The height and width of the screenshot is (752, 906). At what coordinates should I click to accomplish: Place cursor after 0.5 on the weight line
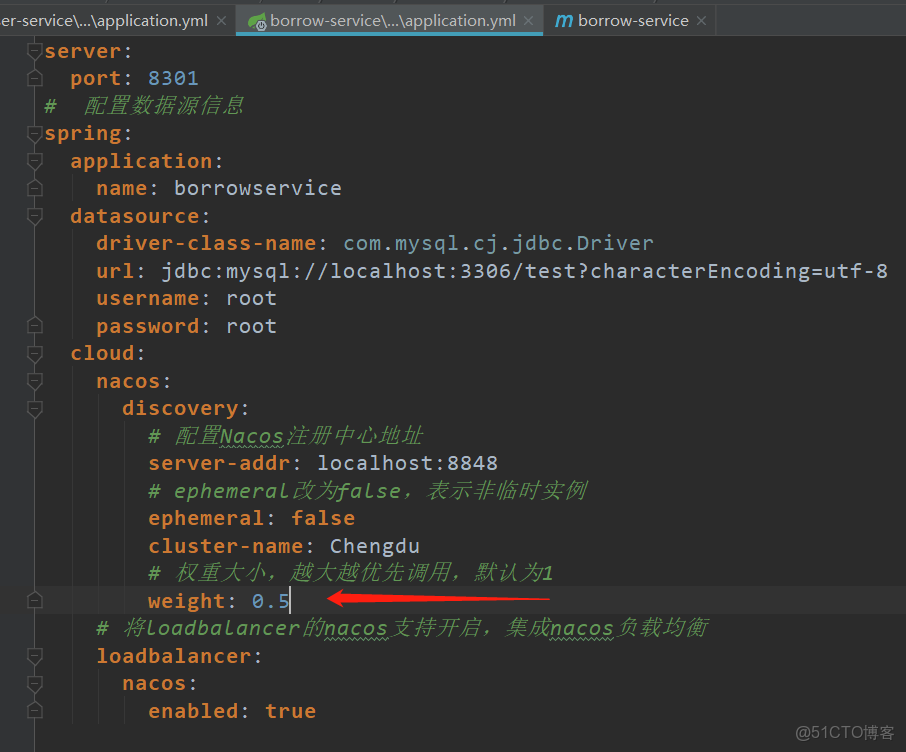[289, 600]
